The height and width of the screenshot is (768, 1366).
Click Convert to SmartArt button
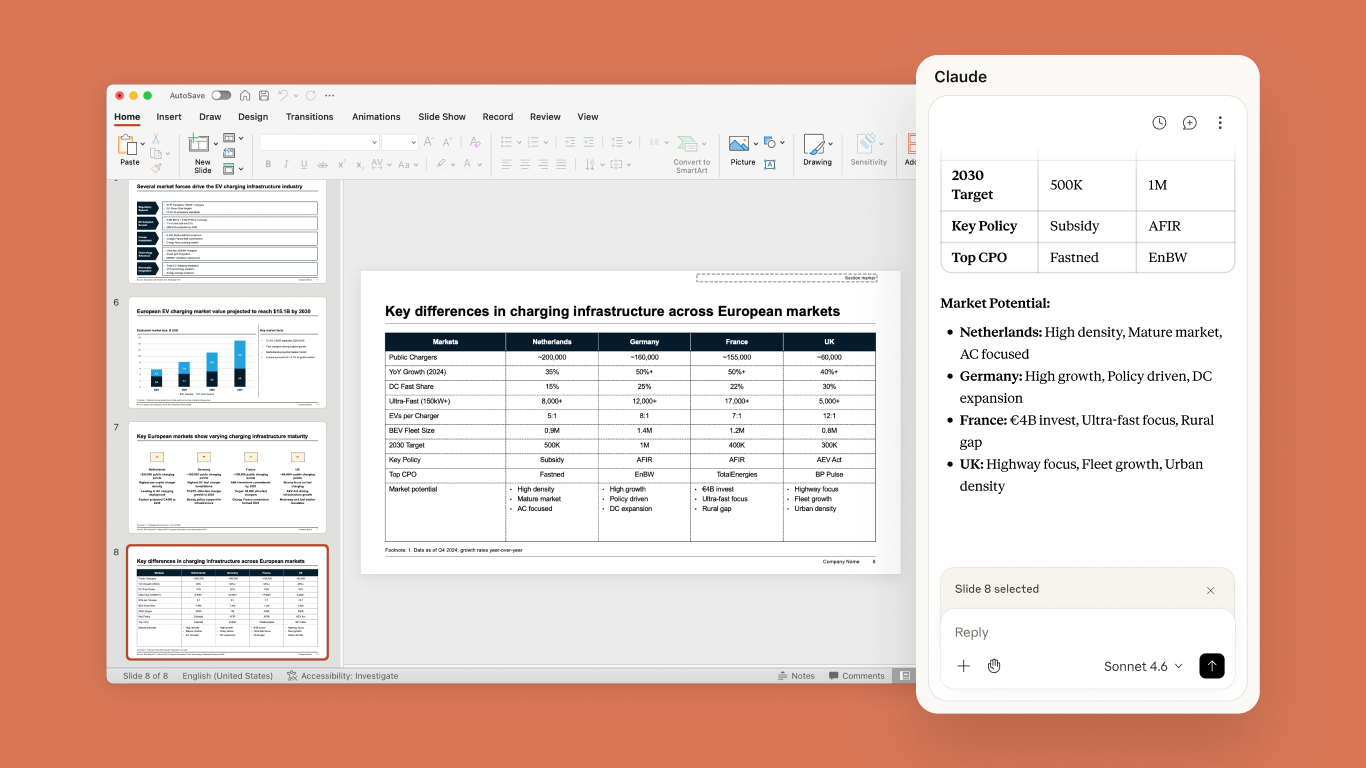click(x=691, y=154)
